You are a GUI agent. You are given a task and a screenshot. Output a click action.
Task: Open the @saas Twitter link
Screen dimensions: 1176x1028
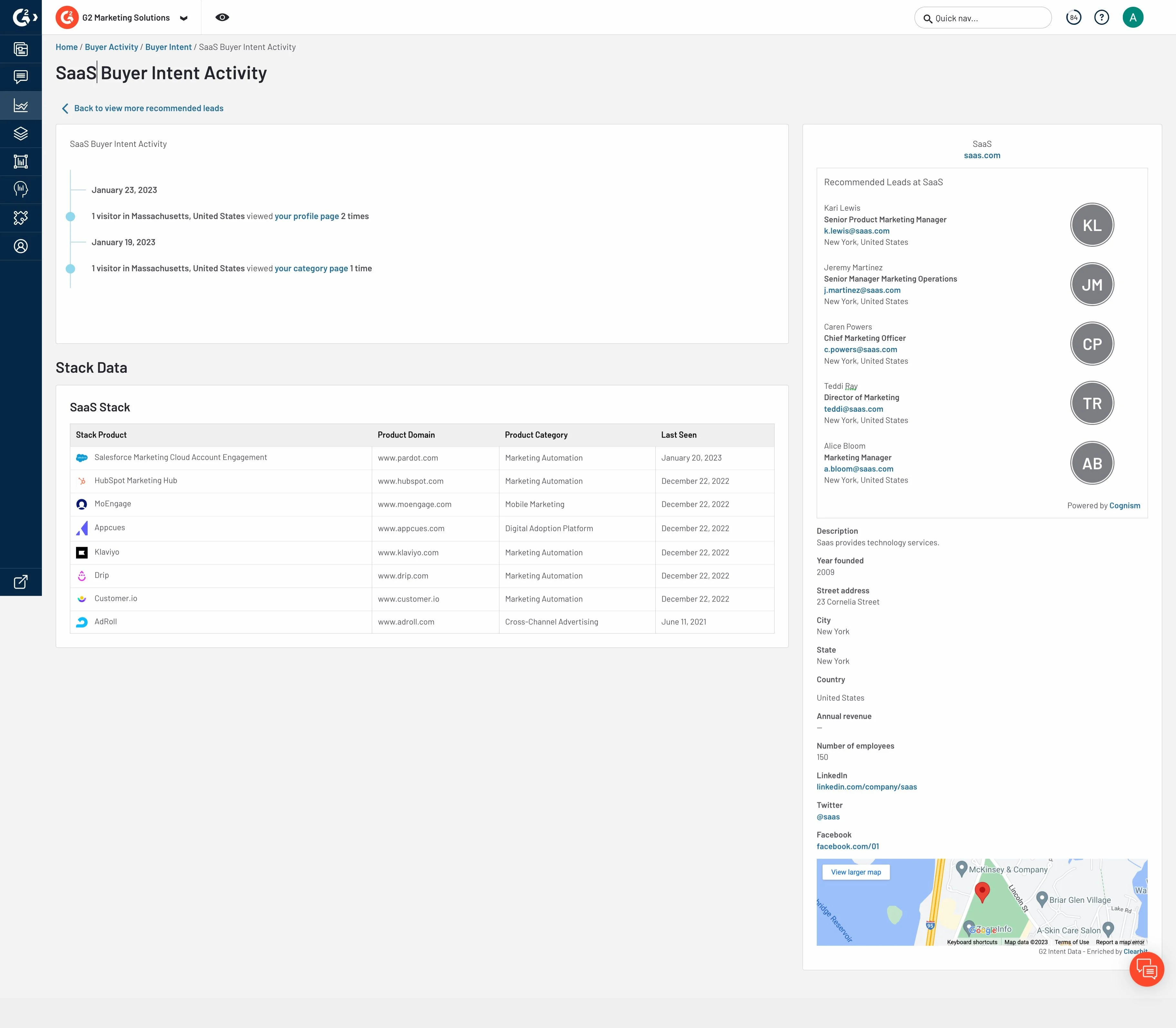[x=828, y=817]
